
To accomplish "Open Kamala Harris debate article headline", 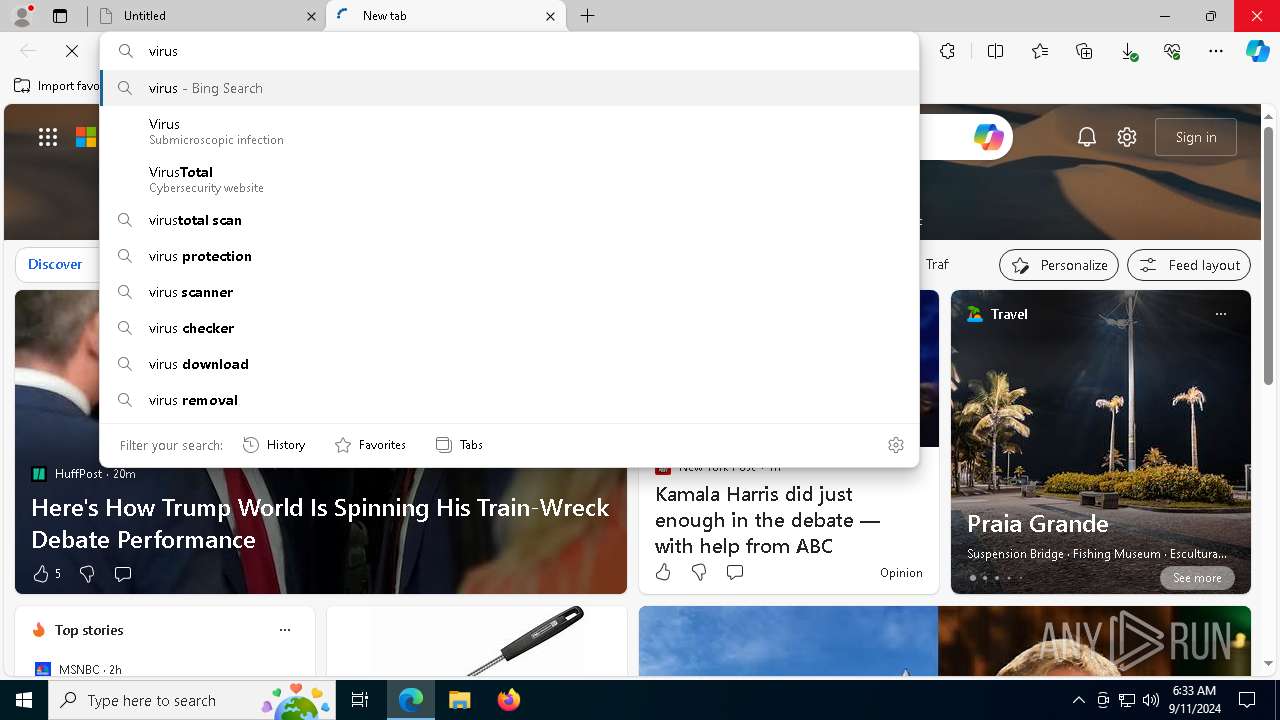I will point(767,520).
